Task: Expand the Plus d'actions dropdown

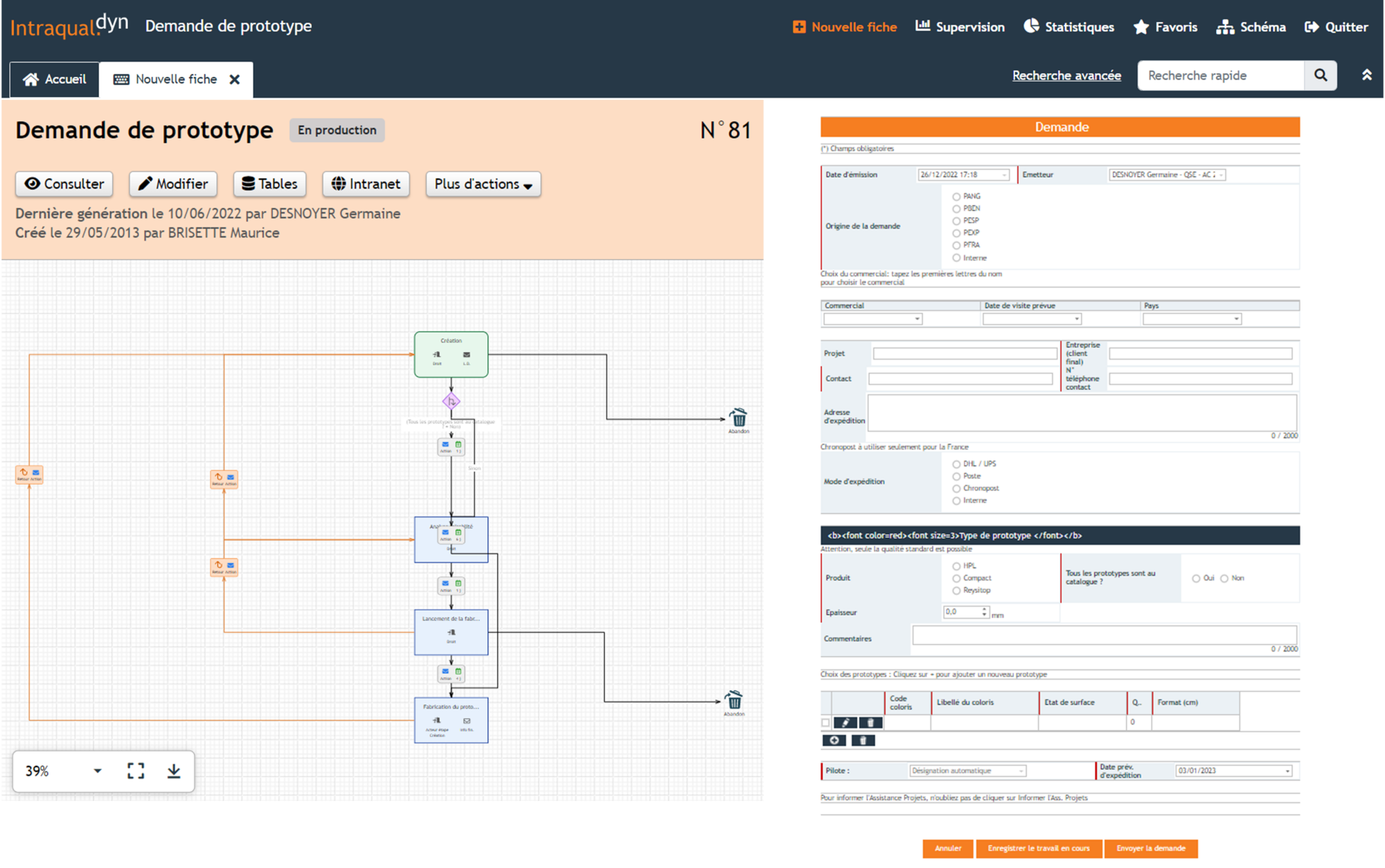Action: click(x=483, y=184)
